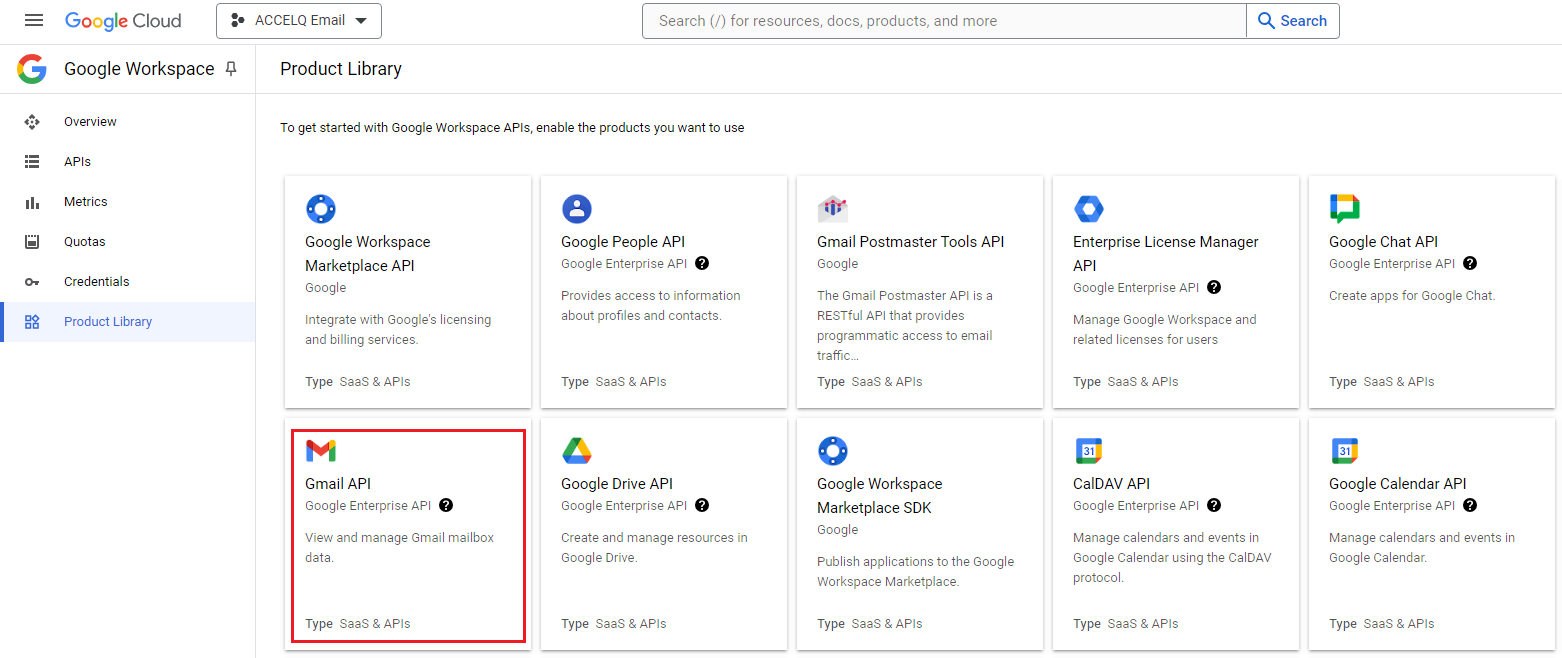Screen dimensions: 1562x658
Task: Click the Enterprise License Manager API icon
Action: (x=1089, y=209)
